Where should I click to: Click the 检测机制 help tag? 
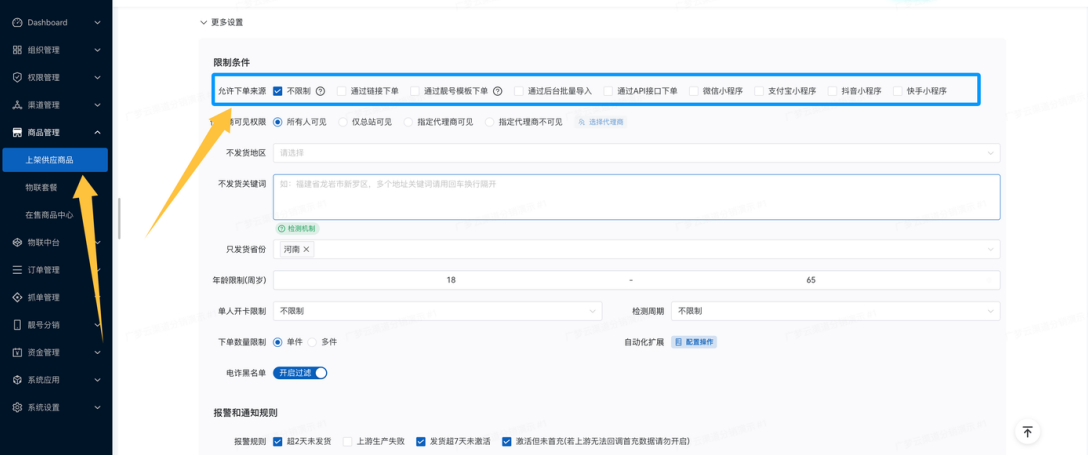click(x=297, y=228)
